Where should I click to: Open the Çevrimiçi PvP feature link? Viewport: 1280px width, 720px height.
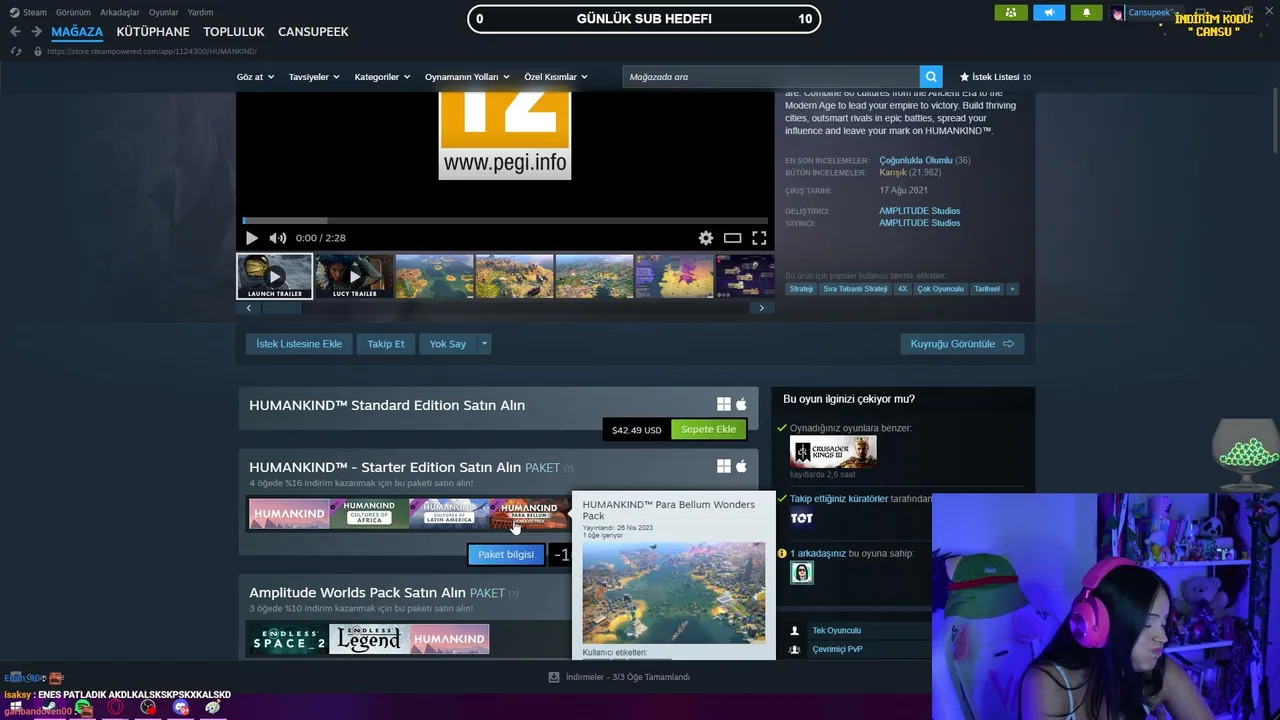(x=837, y=649)
